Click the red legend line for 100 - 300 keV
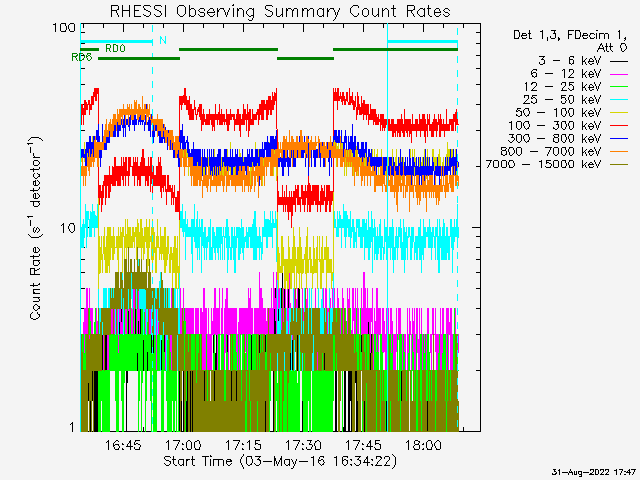This screenshot has width=640, height=480. [619, 126]
